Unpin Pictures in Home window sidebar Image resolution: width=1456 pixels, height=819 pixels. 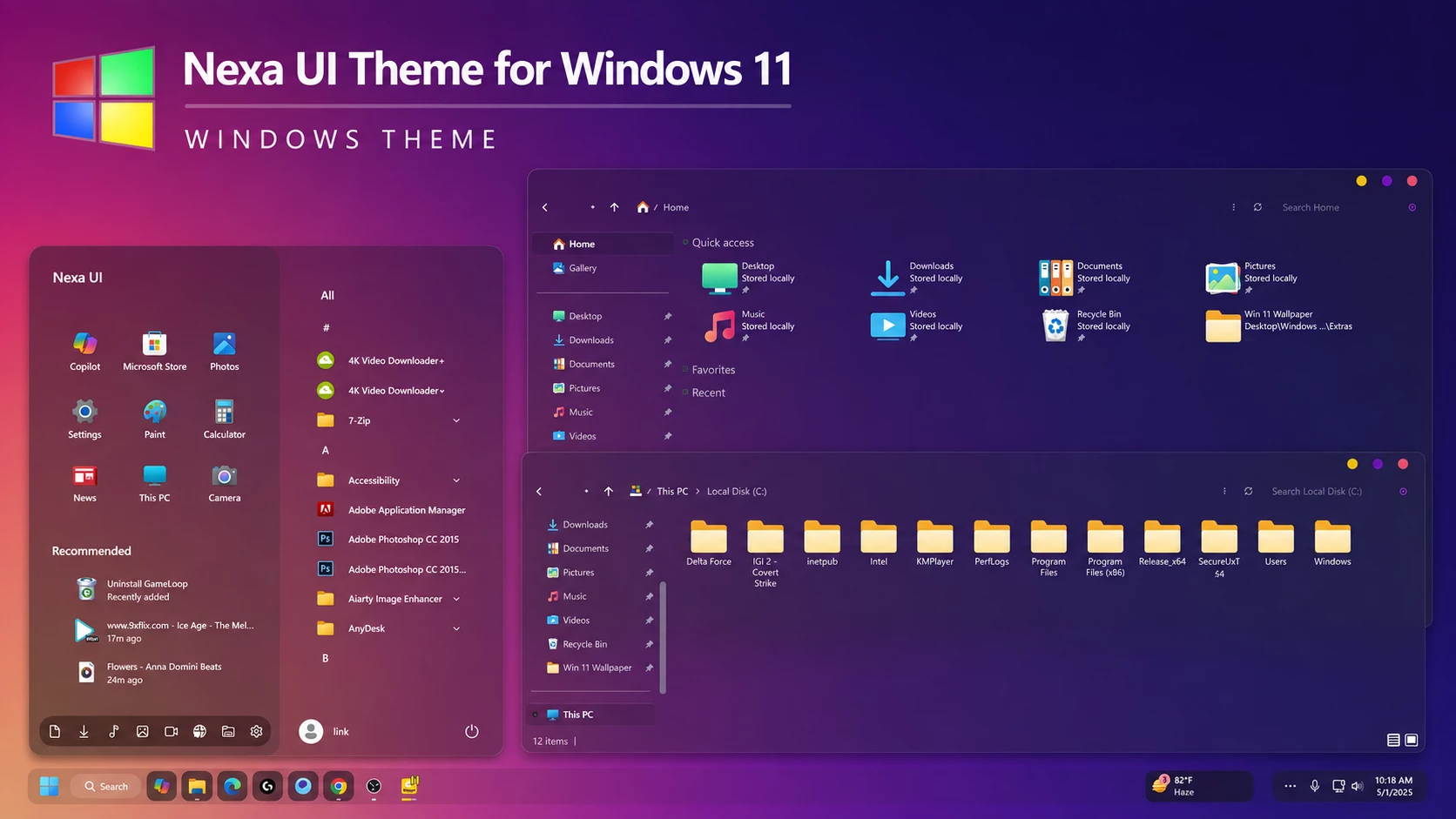(667, 388)
